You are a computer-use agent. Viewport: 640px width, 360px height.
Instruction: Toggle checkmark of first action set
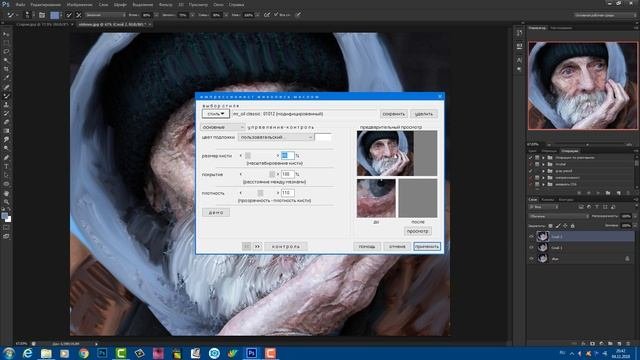coord(531,158)
